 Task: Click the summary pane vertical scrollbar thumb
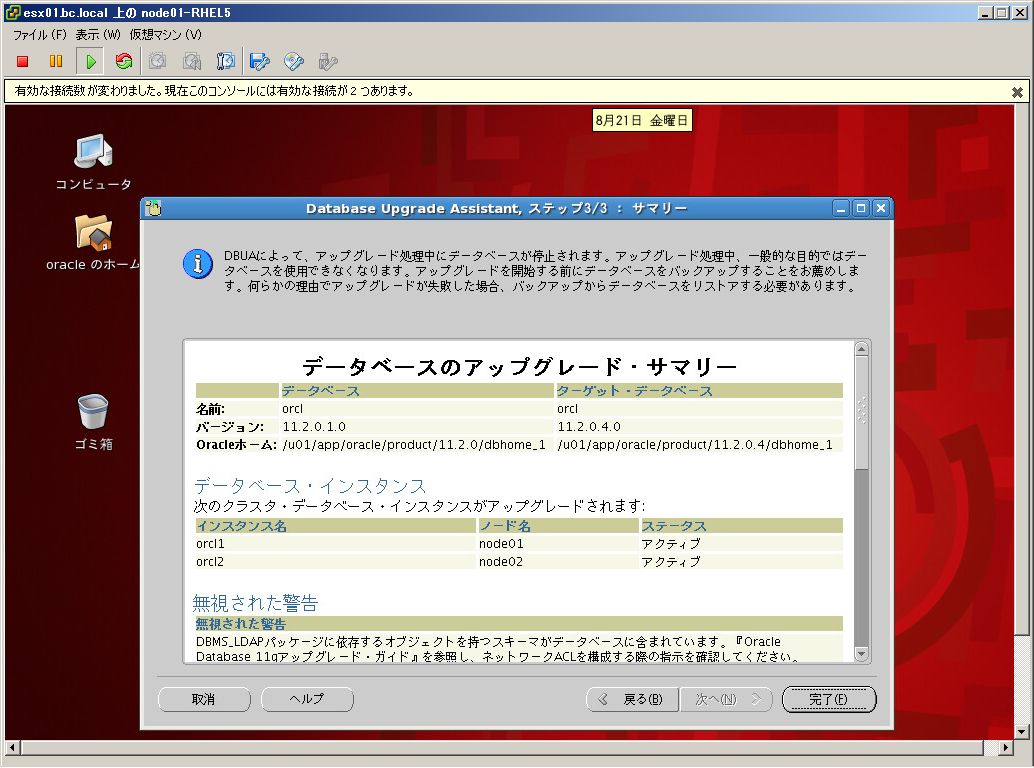coord(861,413)
